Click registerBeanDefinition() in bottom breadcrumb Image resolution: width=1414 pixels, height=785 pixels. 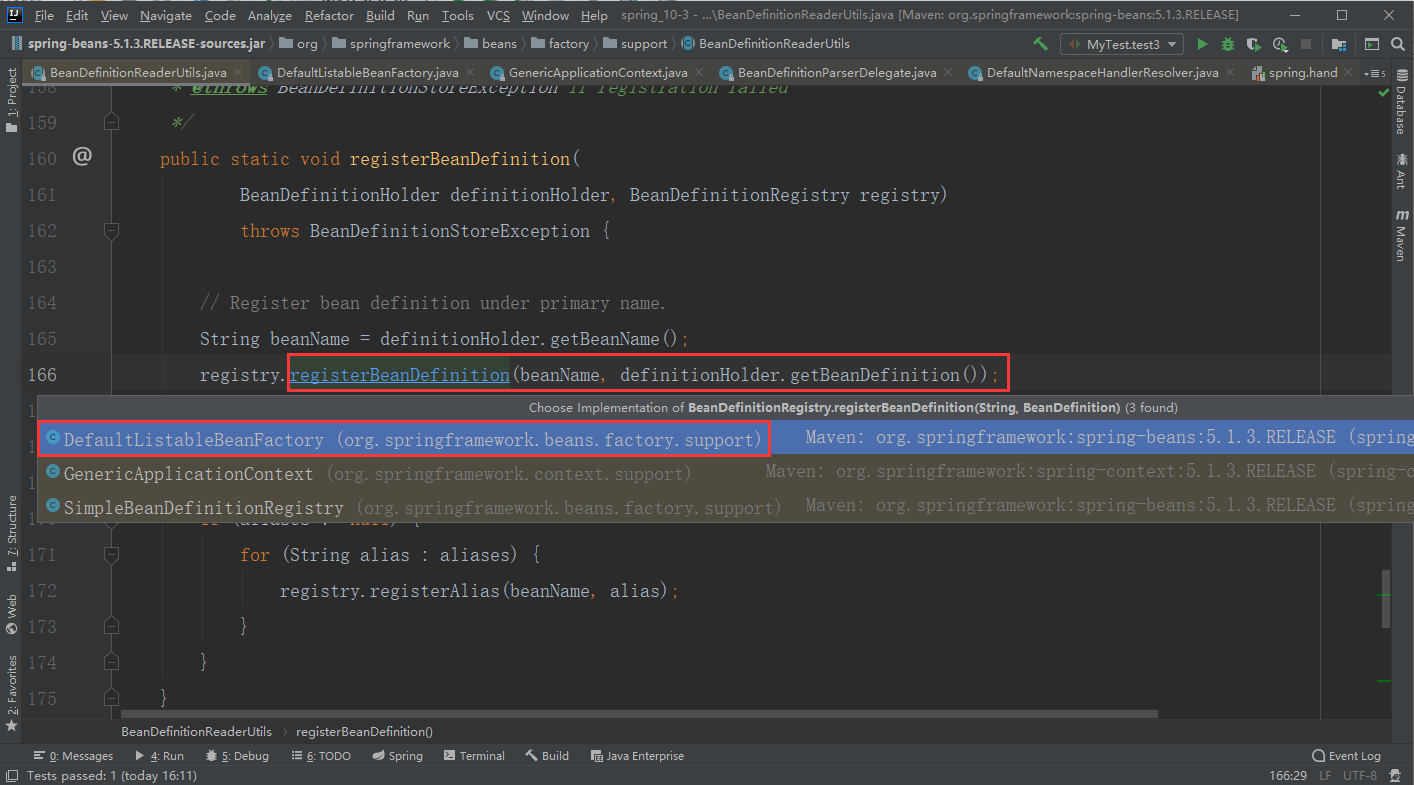click(x=365, y=731)
